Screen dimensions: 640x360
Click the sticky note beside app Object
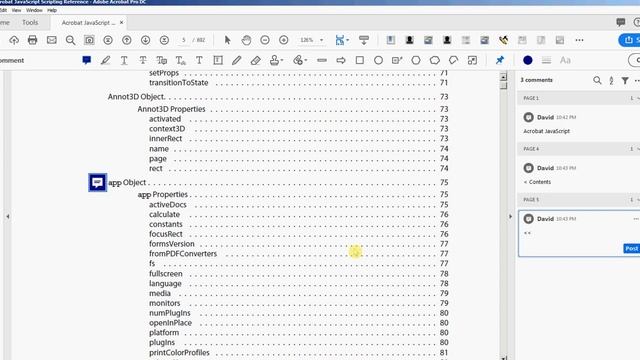coord(98,182)
